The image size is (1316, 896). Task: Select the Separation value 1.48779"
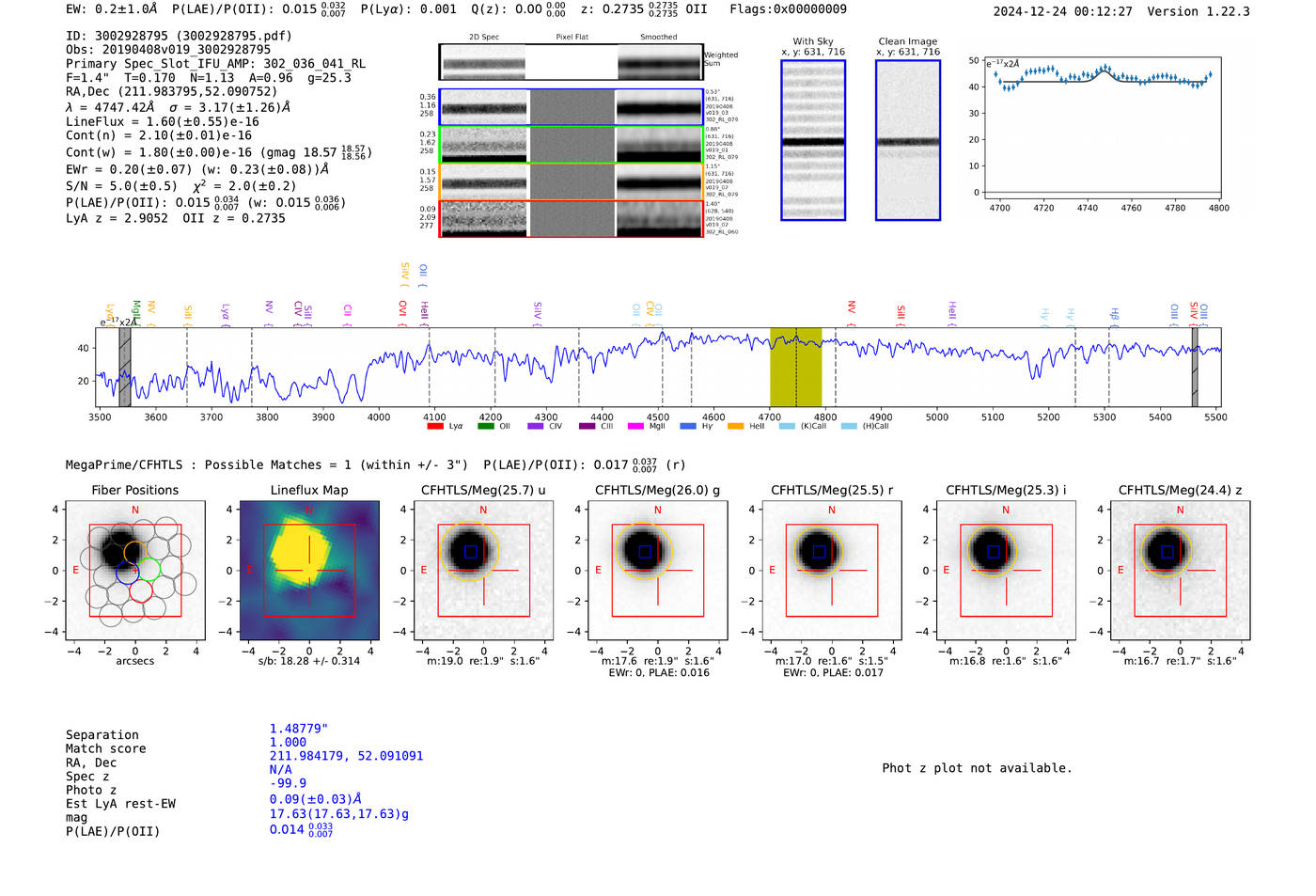[299, 729]
